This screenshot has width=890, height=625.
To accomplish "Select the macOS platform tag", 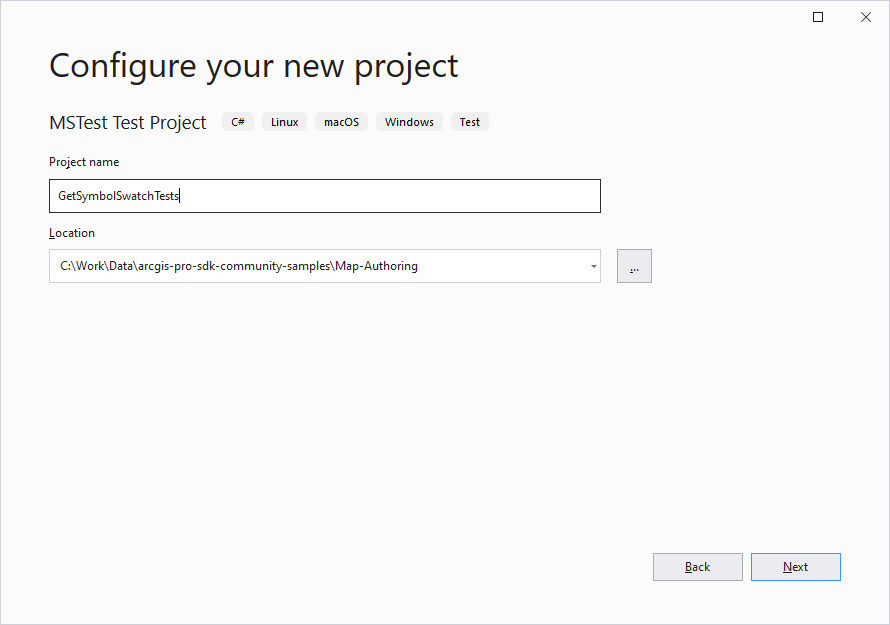I will click(341, 121).
